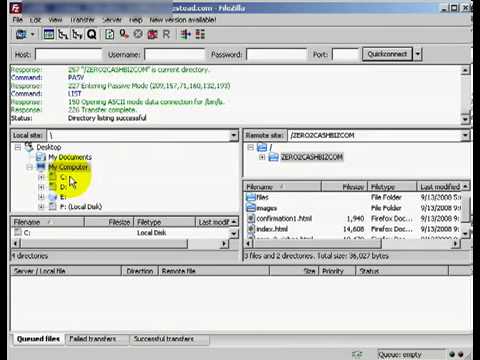Open the Remote site path dropdown
Viewport: 480px width, 360px height.
click(465, 135)
